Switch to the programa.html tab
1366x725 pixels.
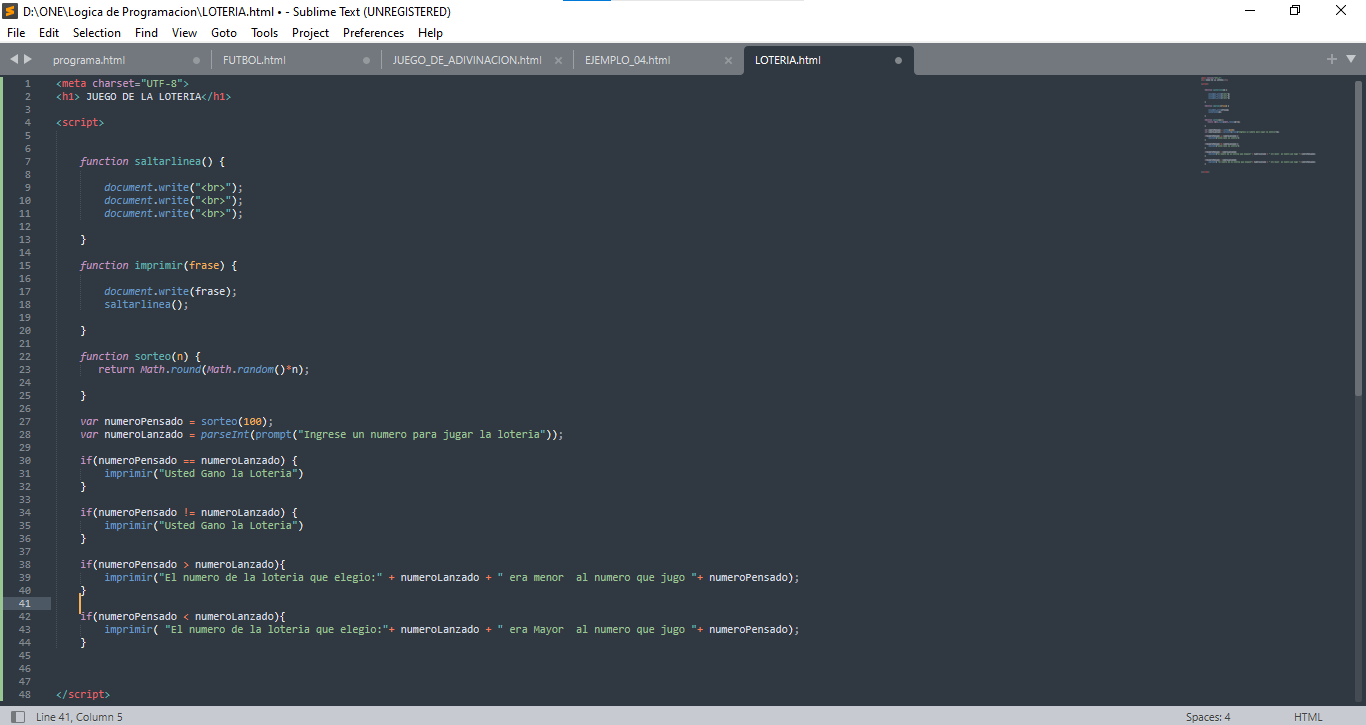(89, 60)
